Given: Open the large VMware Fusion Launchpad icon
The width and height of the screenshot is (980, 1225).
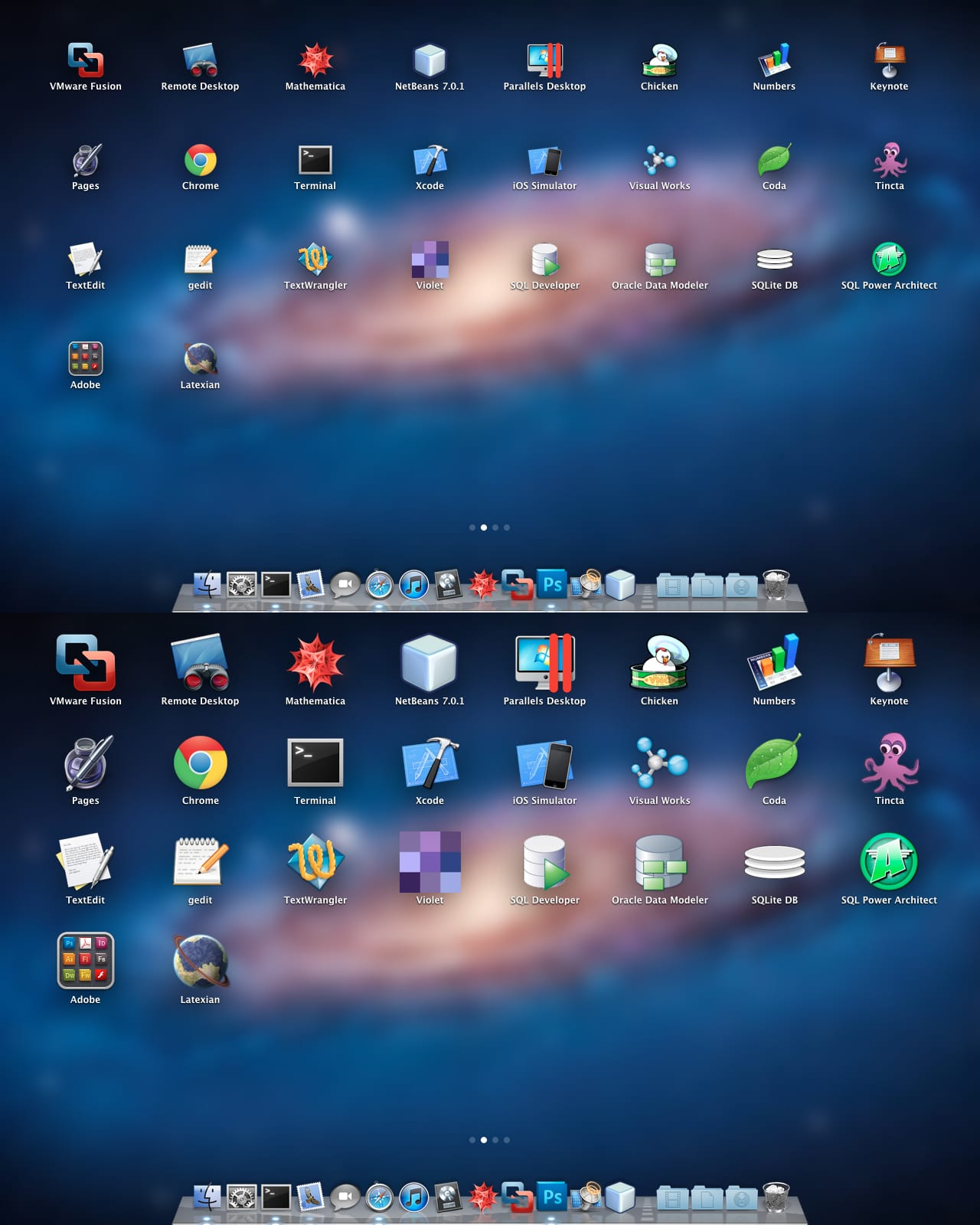Looking at the screenshot, I should pyautogui.click(x=85, y=662).
